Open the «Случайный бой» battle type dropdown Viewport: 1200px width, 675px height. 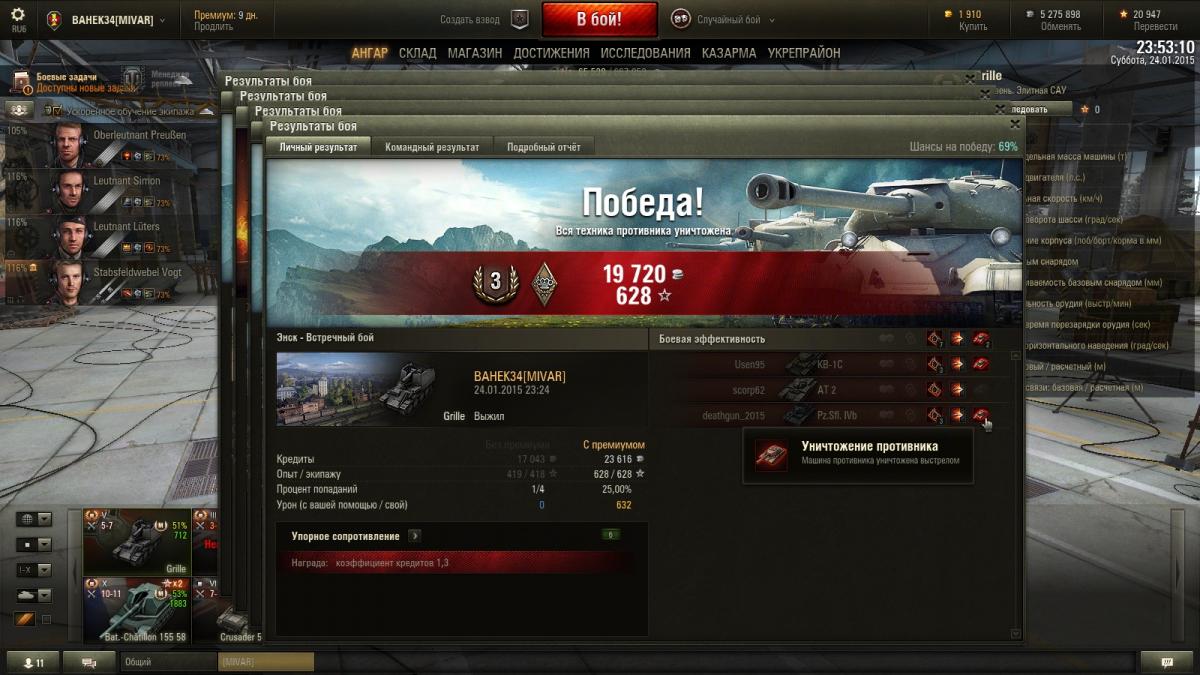724,19
